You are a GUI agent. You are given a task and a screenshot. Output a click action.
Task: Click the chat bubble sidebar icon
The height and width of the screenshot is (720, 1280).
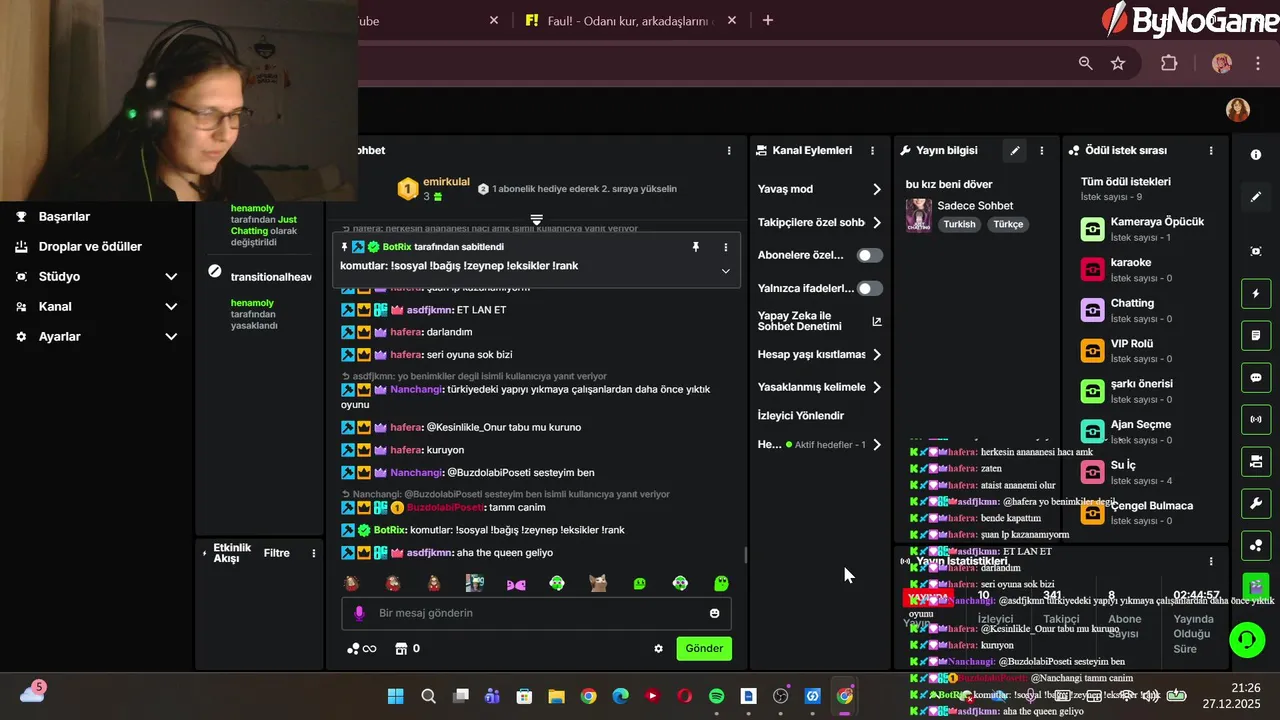click(1256, 378)
